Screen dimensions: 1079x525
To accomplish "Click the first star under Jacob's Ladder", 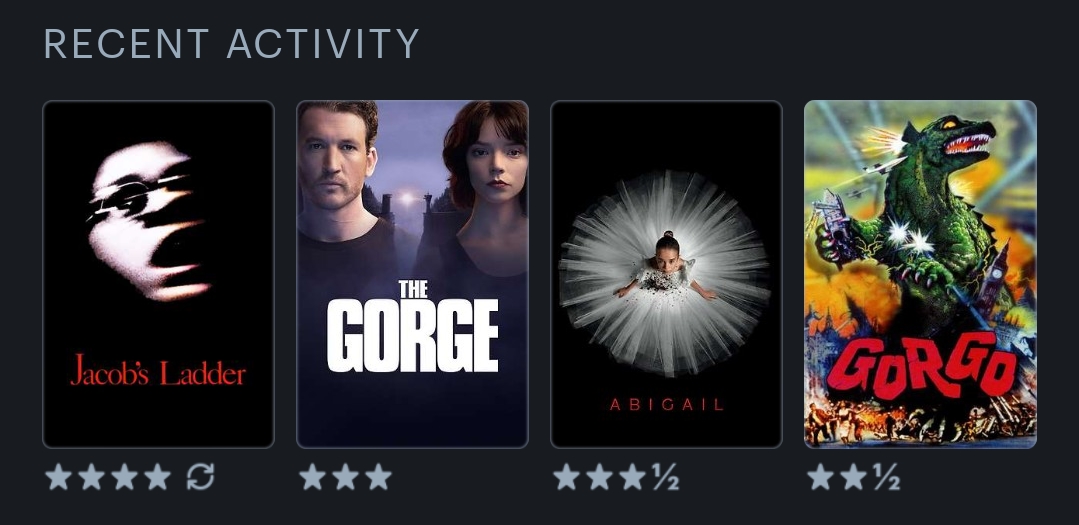I will click(58, 476).
